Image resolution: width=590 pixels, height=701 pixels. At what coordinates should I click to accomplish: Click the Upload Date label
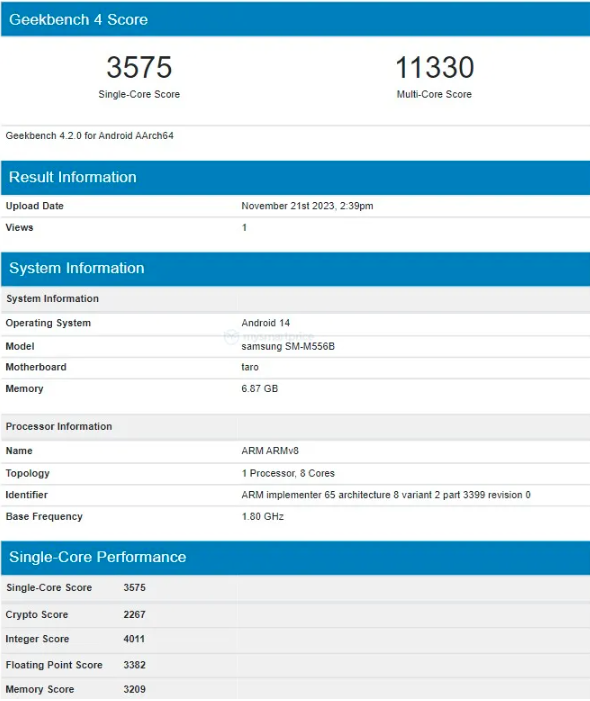coord(34,206)
